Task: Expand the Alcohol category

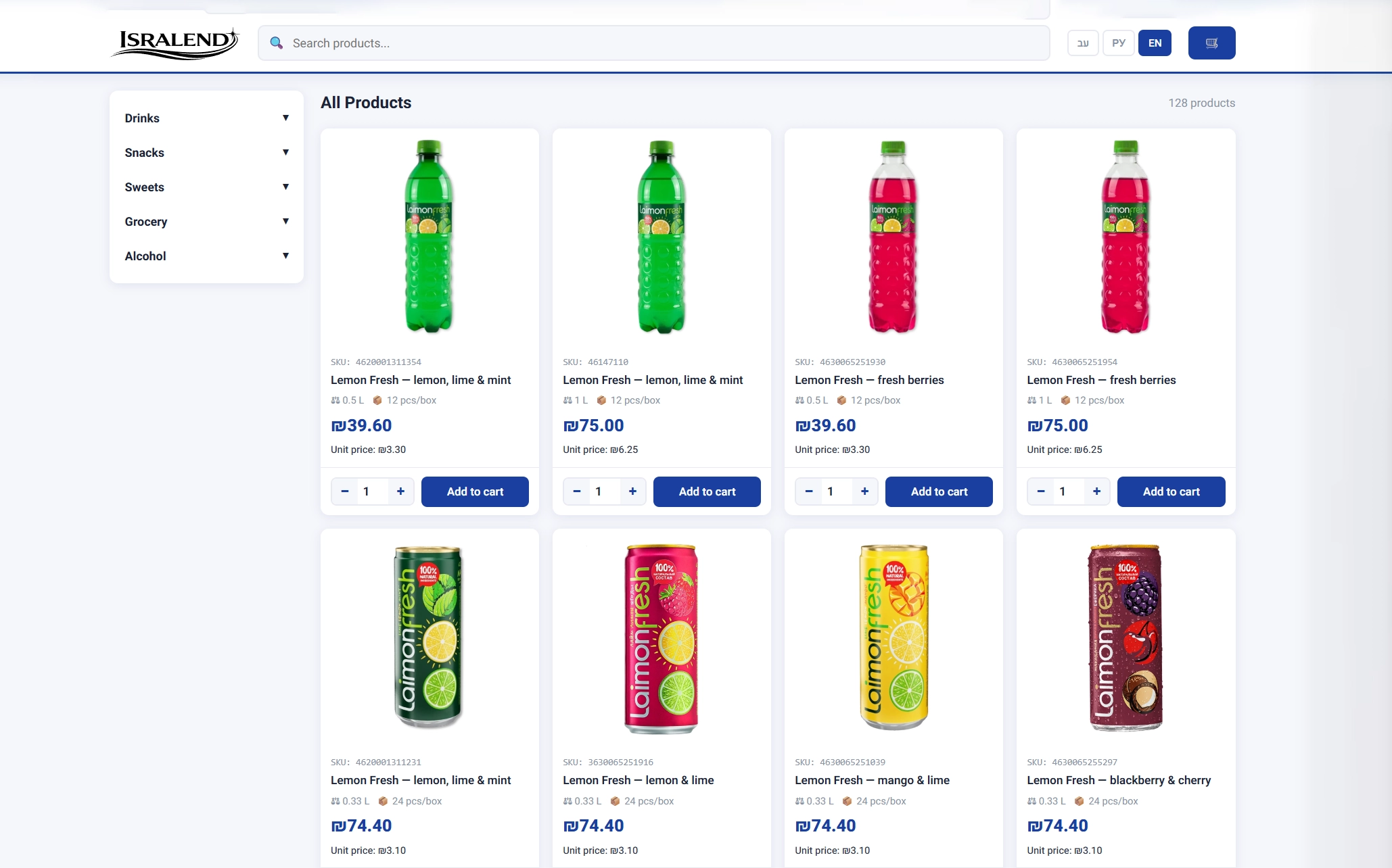Action: pyautogui.click(x=206, y=256)
